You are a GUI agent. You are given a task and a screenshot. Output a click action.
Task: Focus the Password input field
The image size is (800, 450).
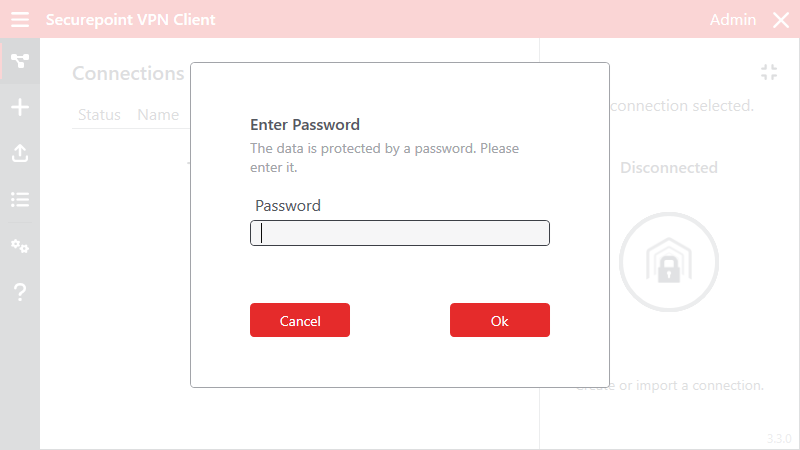click(x=400, y=233)
